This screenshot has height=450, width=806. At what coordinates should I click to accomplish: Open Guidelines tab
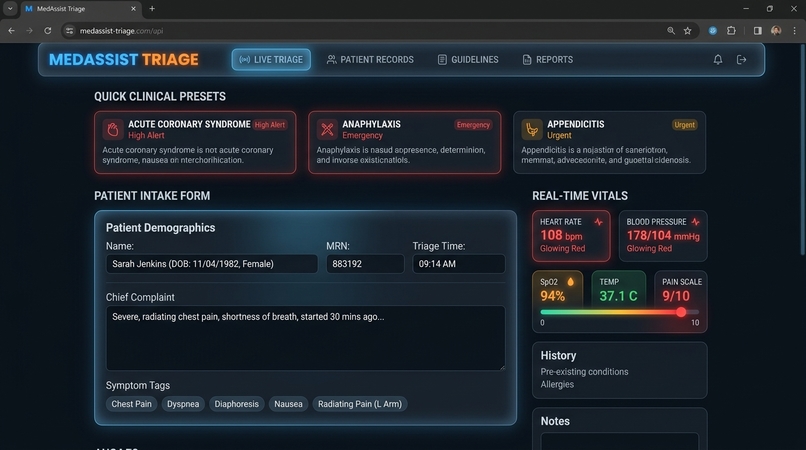[x=468, y=60]
